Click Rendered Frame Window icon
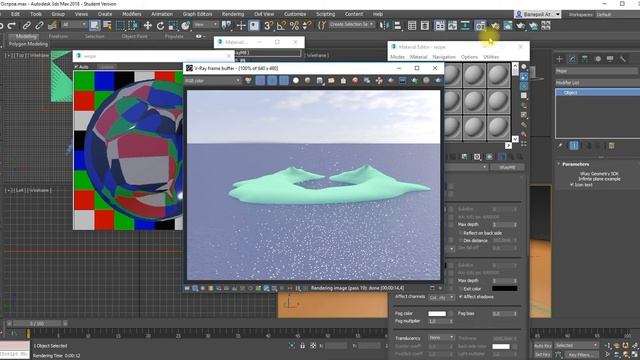 click(x=507, y=25)
